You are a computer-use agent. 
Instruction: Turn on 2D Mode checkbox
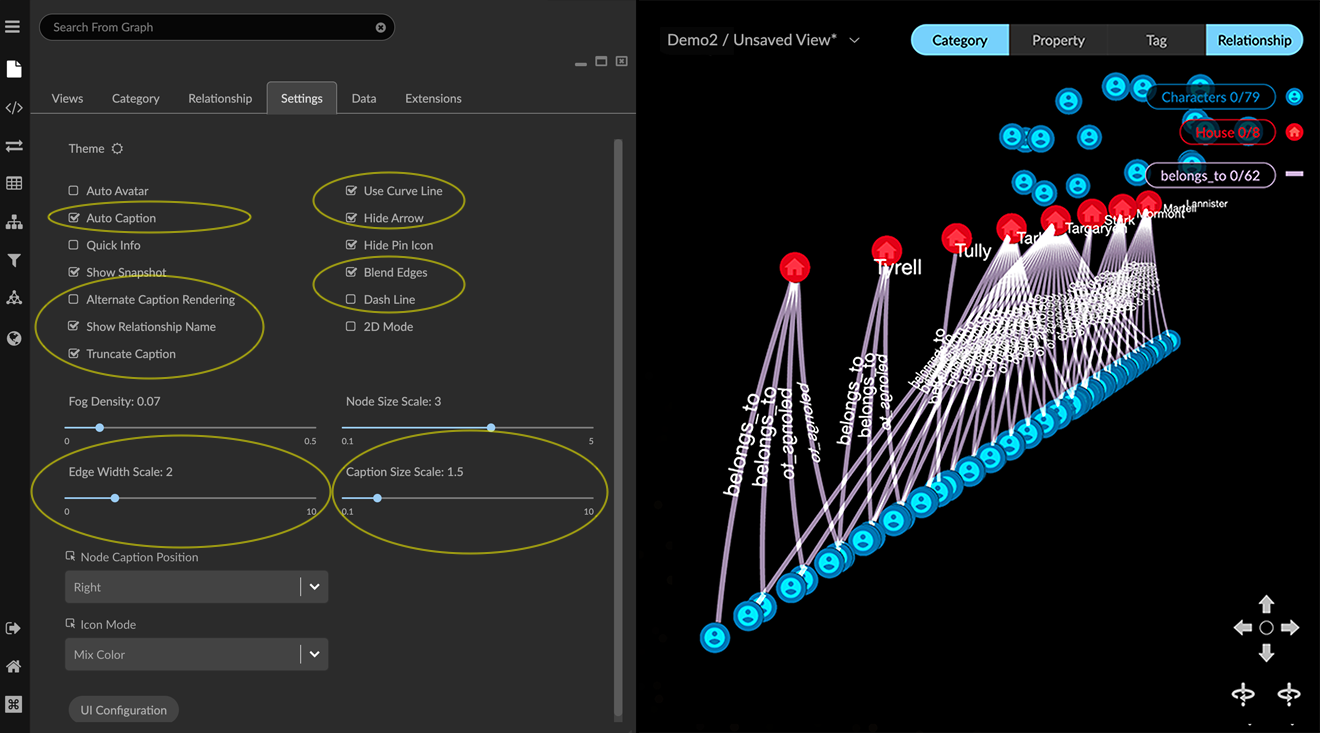pyautogui.click(x=351, y=327)
